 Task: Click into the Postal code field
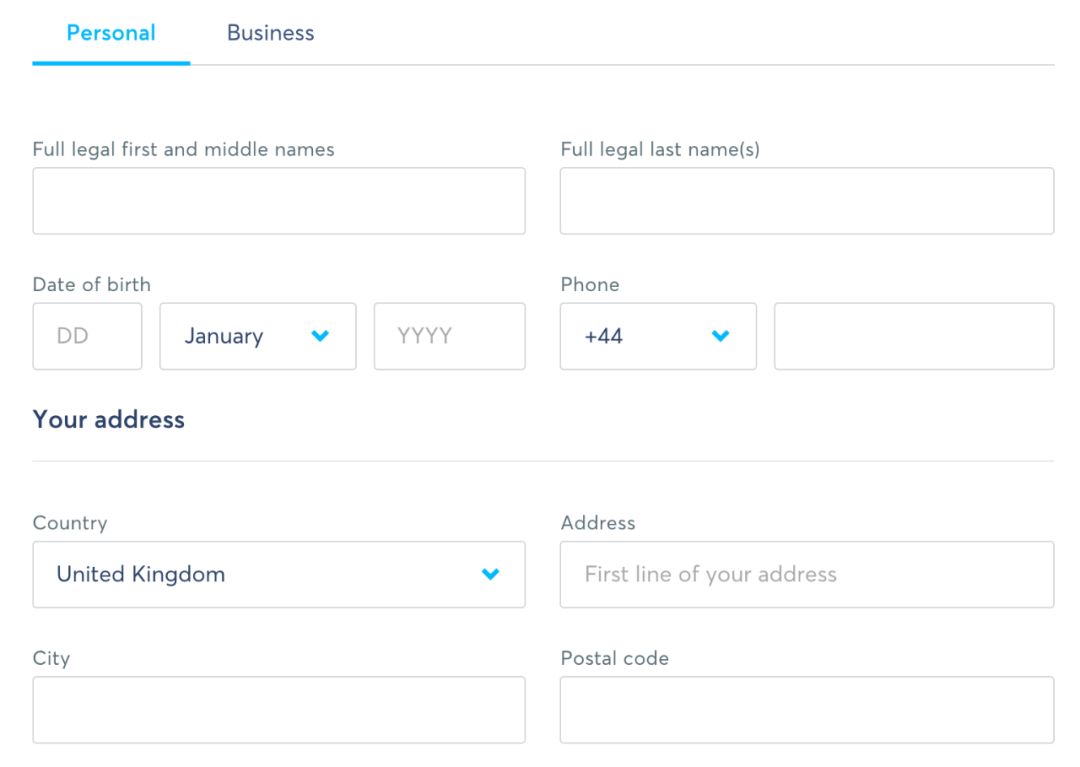(806, 710)
